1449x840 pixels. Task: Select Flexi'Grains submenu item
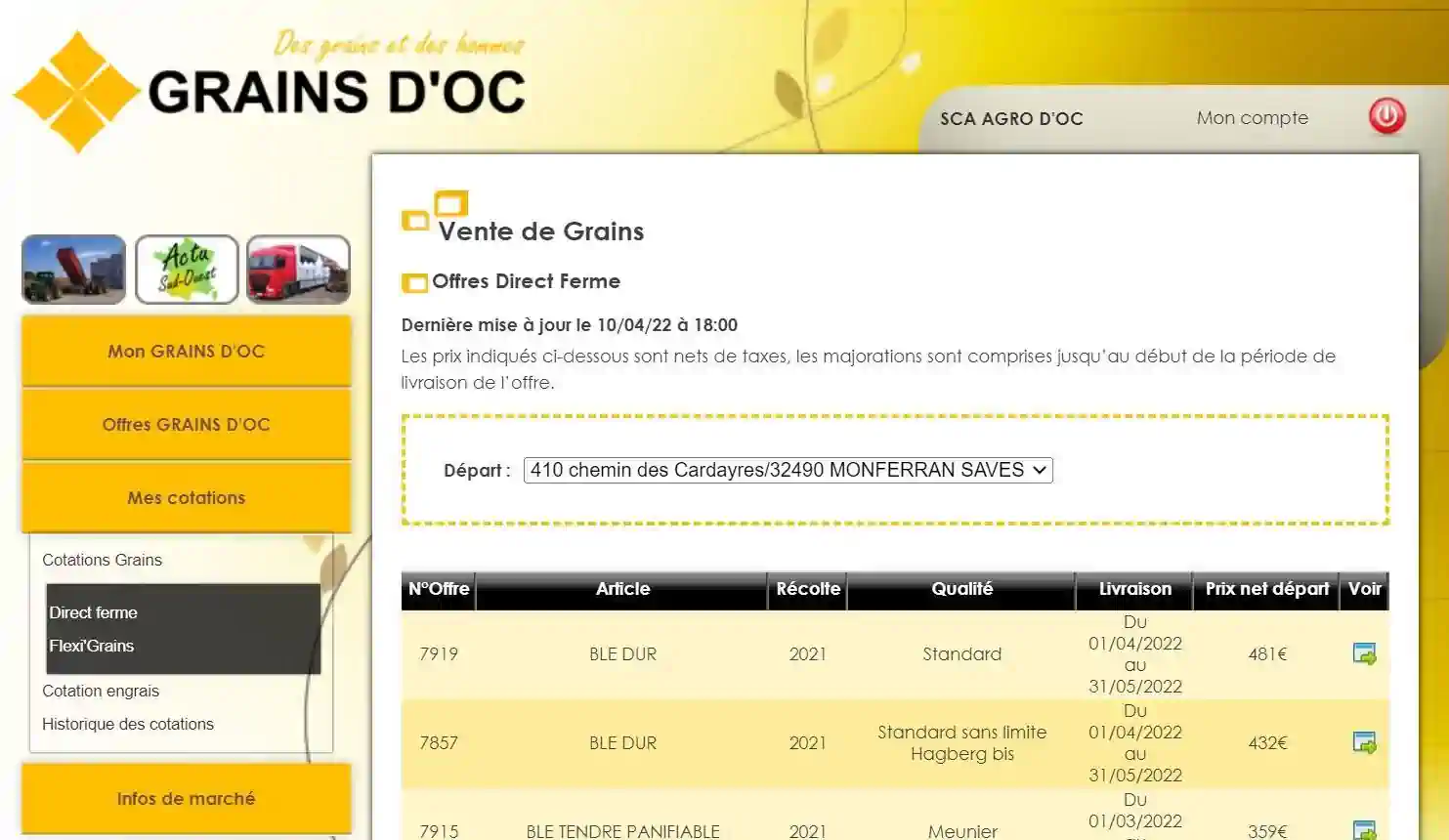[x=92, y=646]
